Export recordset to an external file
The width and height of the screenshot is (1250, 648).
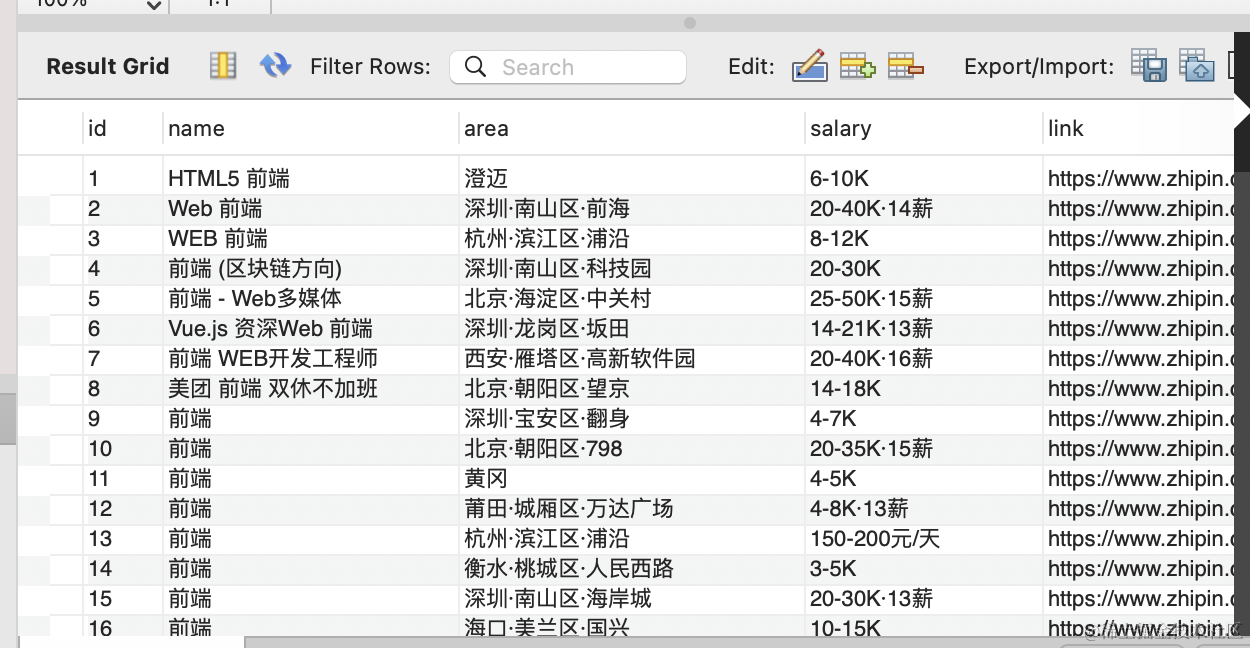(1149, 66)
